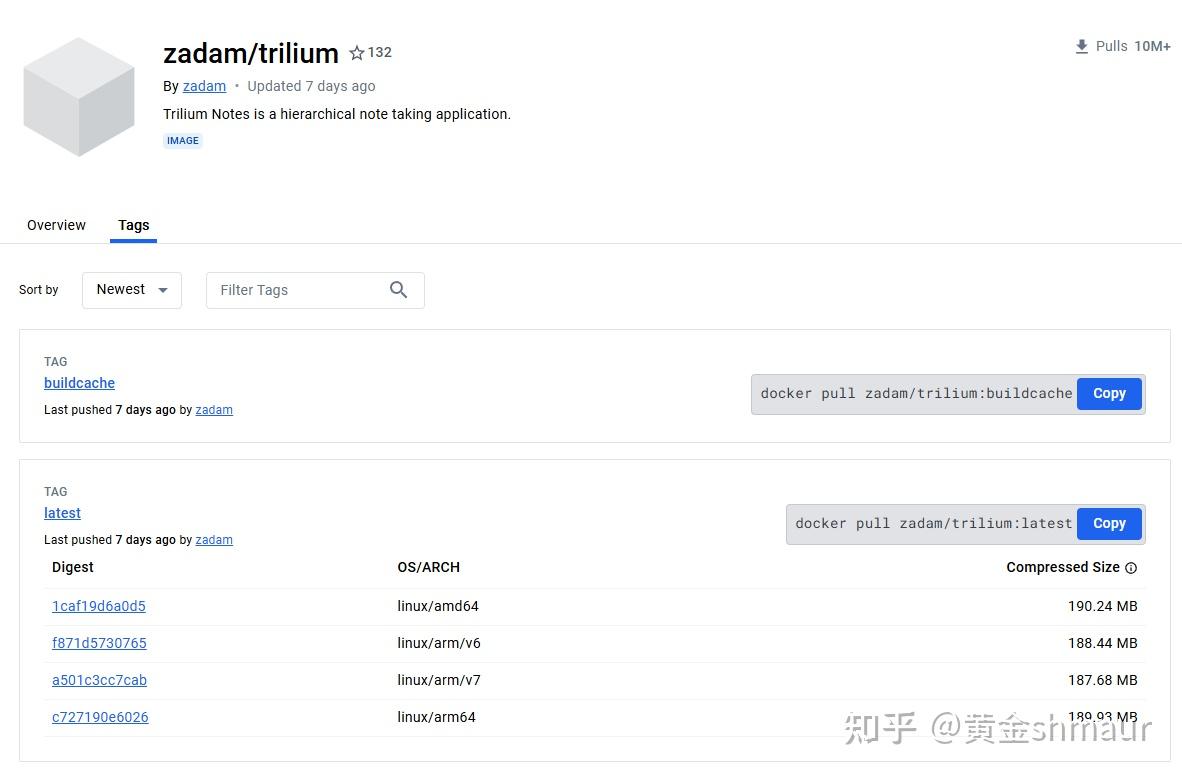This screenshot has width=1182, height=775.
Task: Click the IMAGE badge
Action: 183,140
